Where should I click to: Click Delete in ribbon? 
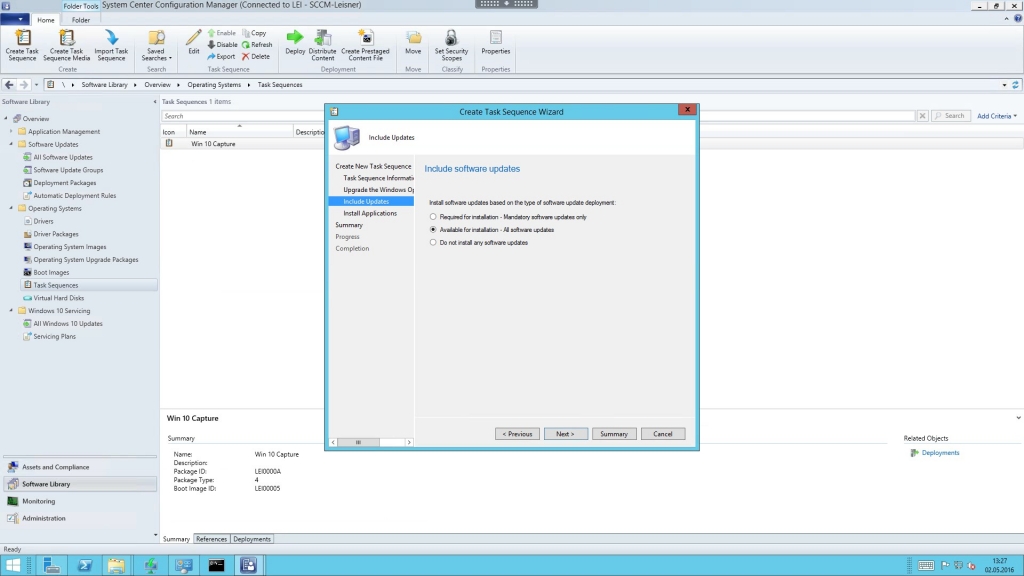[x=255, y=56]
